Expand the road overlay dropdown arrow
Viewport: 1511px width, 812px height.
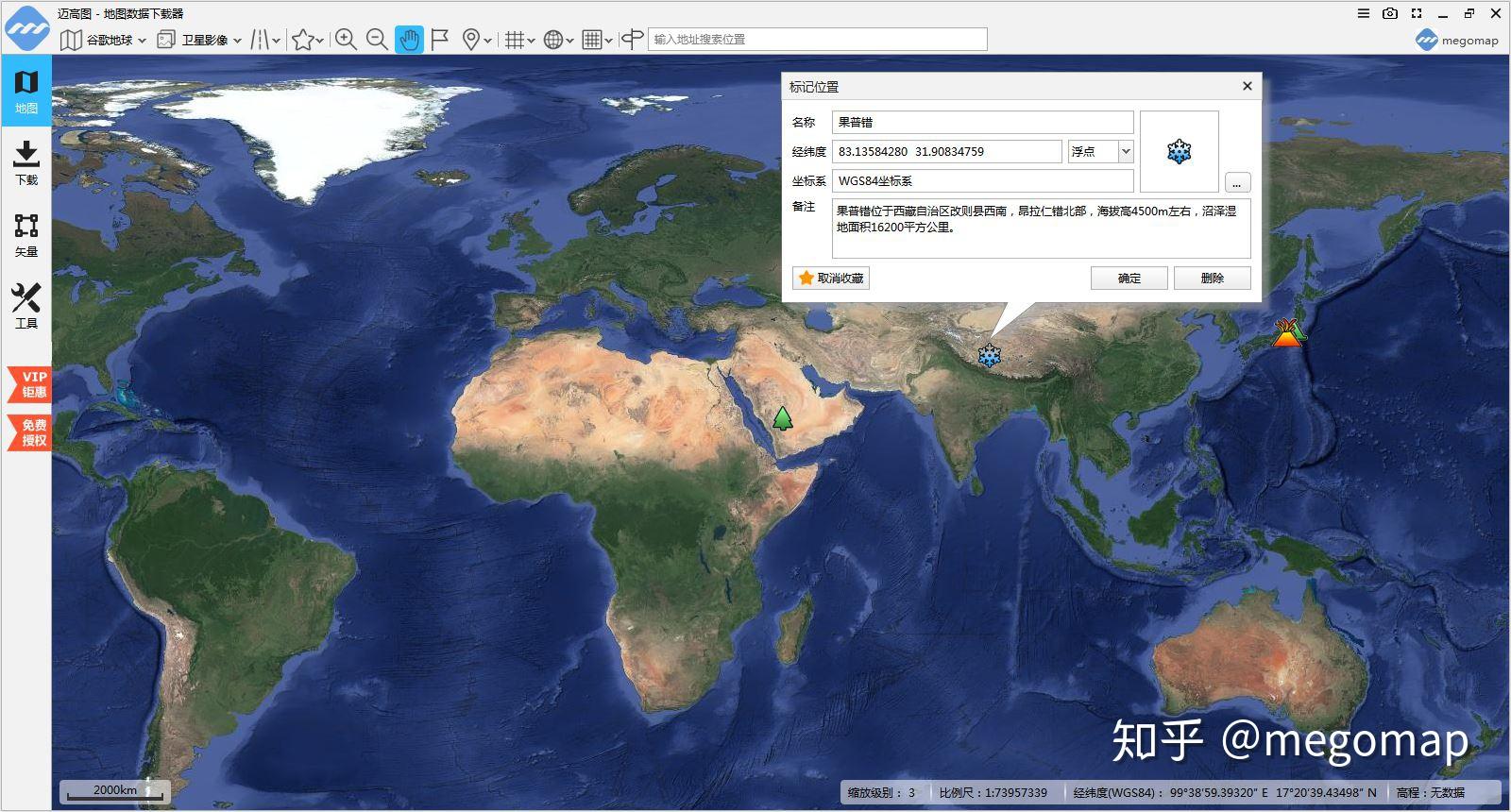pos(276,41)
